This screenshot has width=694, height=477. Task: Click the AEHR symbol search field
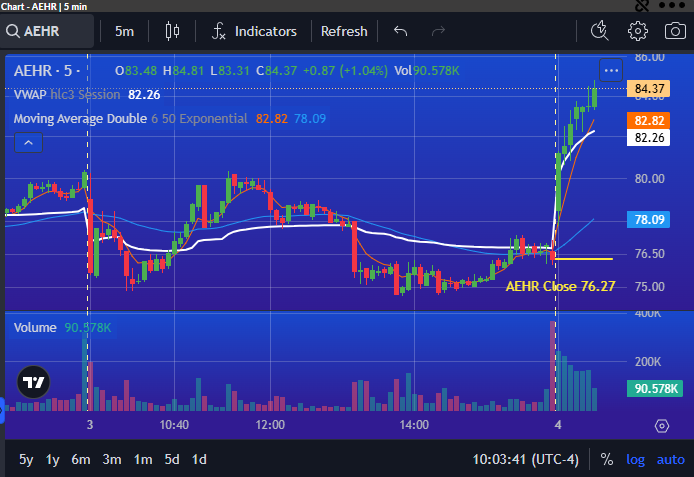point(47,31)
